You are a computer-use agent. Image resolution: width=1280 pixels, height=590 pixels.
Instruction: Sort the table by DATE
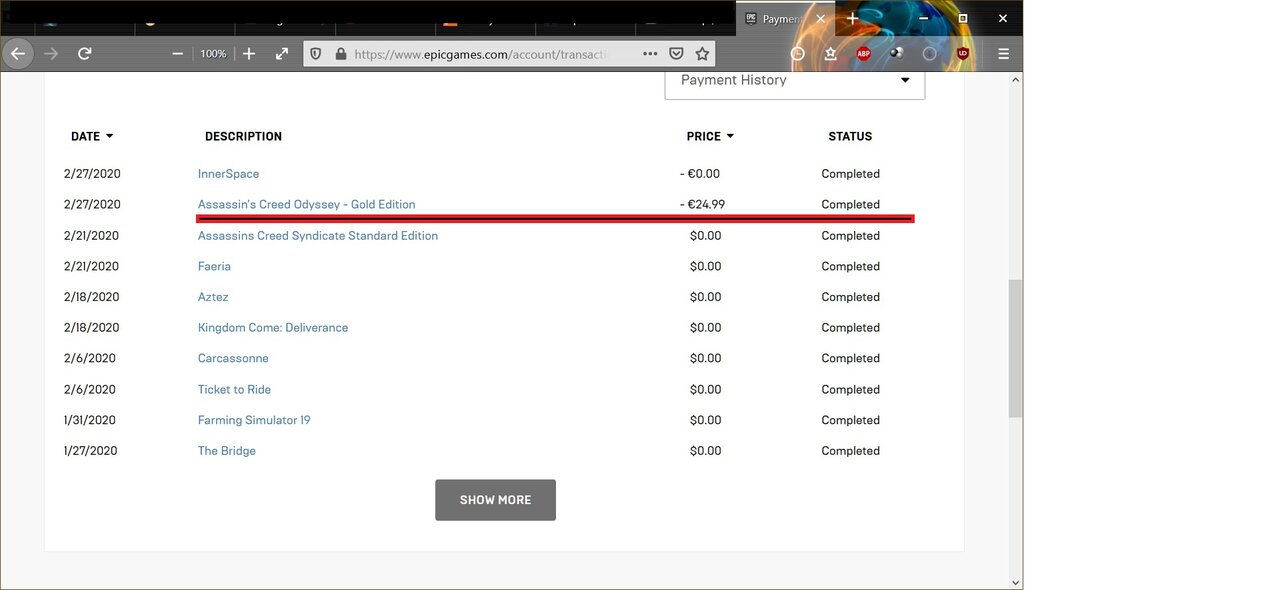pos(92,136)
